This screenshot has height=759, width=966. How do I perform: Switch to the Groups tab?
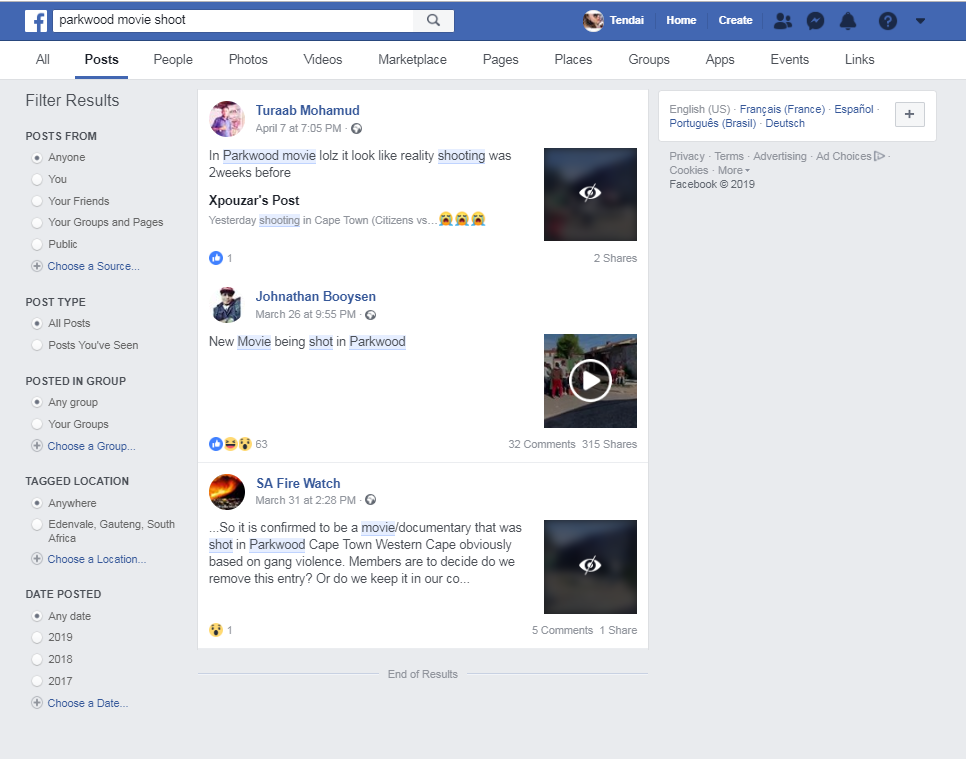click(649, 60)
